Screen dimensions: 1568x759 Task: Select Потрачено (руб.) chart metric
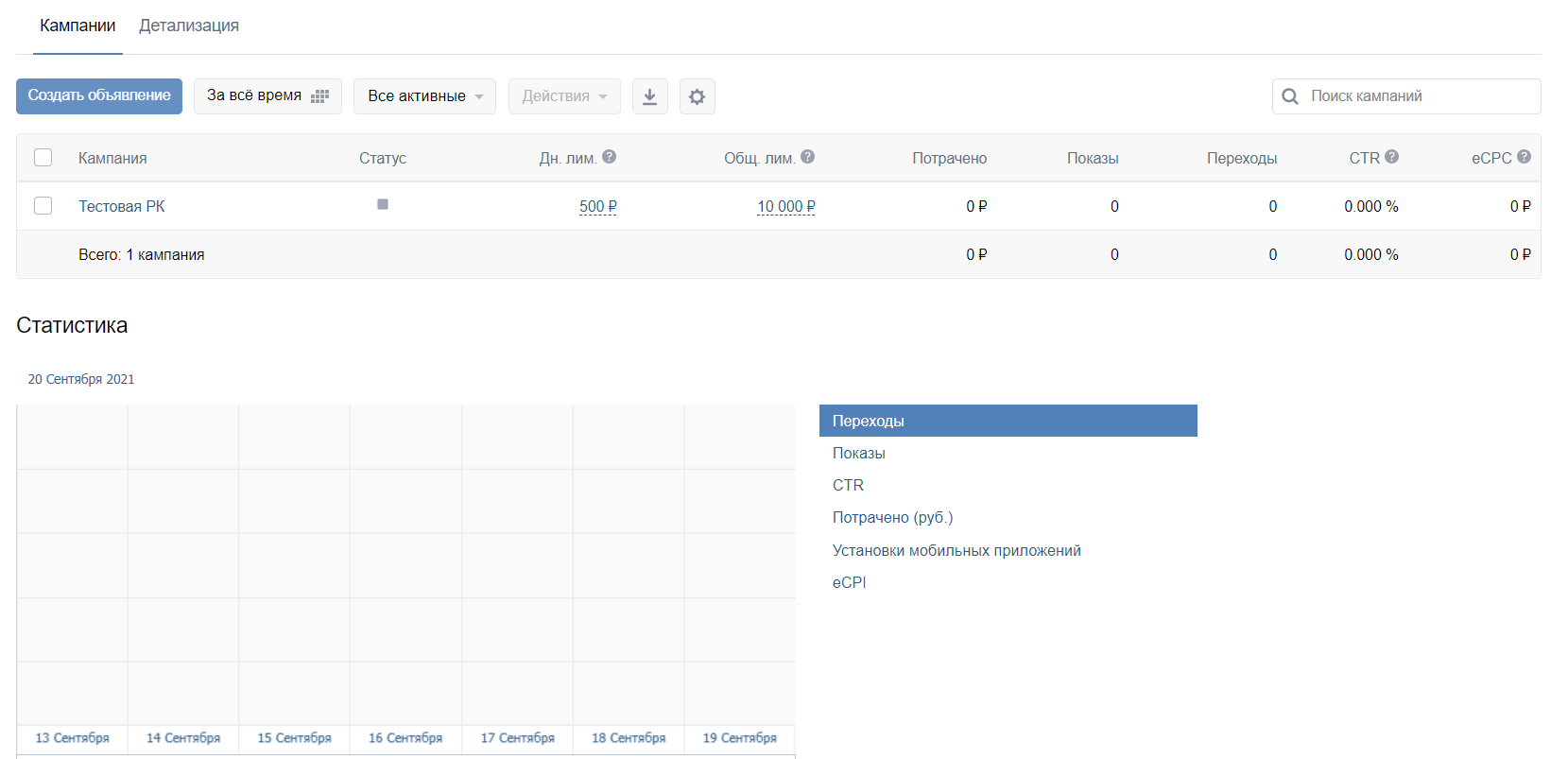(893, 518)
